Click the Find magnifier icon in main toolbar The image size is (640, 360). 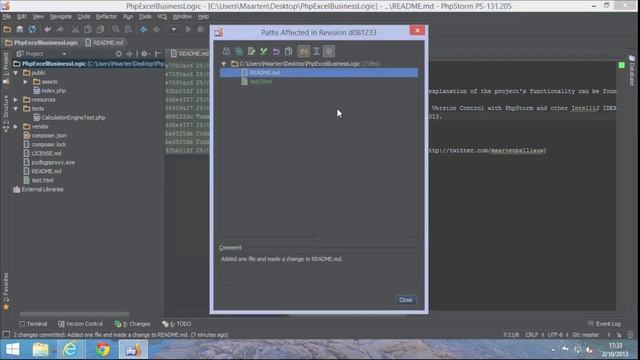coord(116,29)
